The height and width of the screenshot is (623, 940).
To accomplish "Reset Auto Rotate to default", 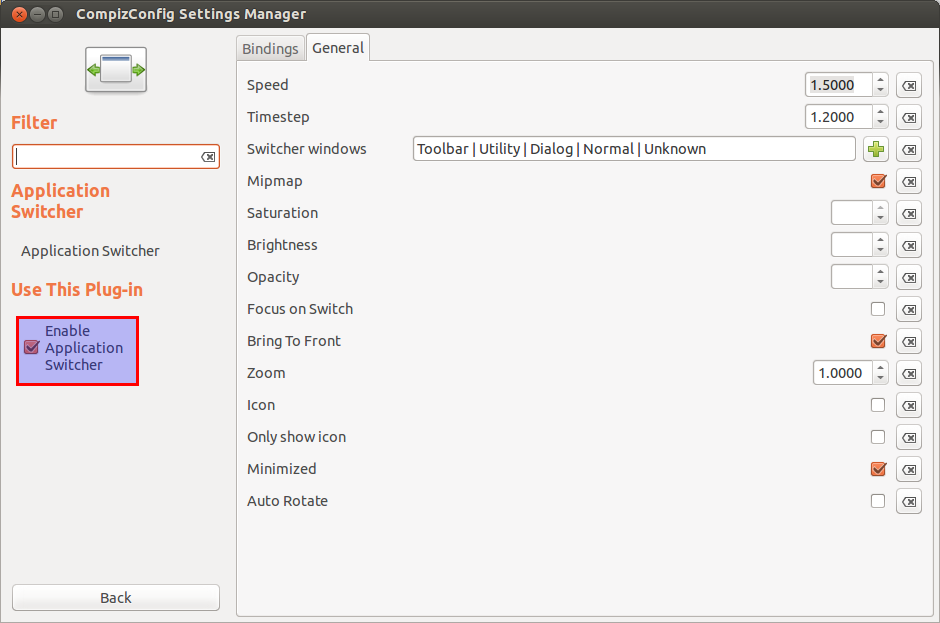I will click(909, 502).
